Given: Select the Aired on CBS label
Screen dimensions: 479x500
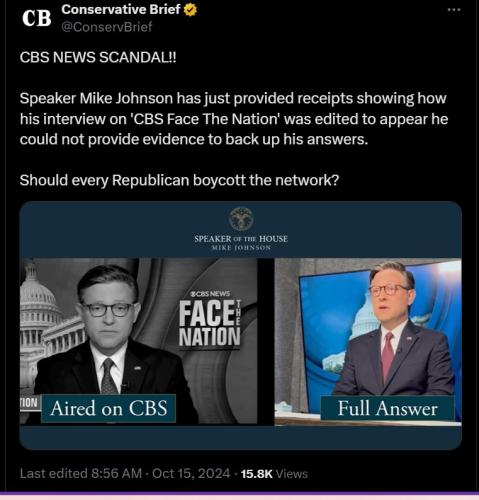Looking at the screenshot, I should (x=108, y=408).
